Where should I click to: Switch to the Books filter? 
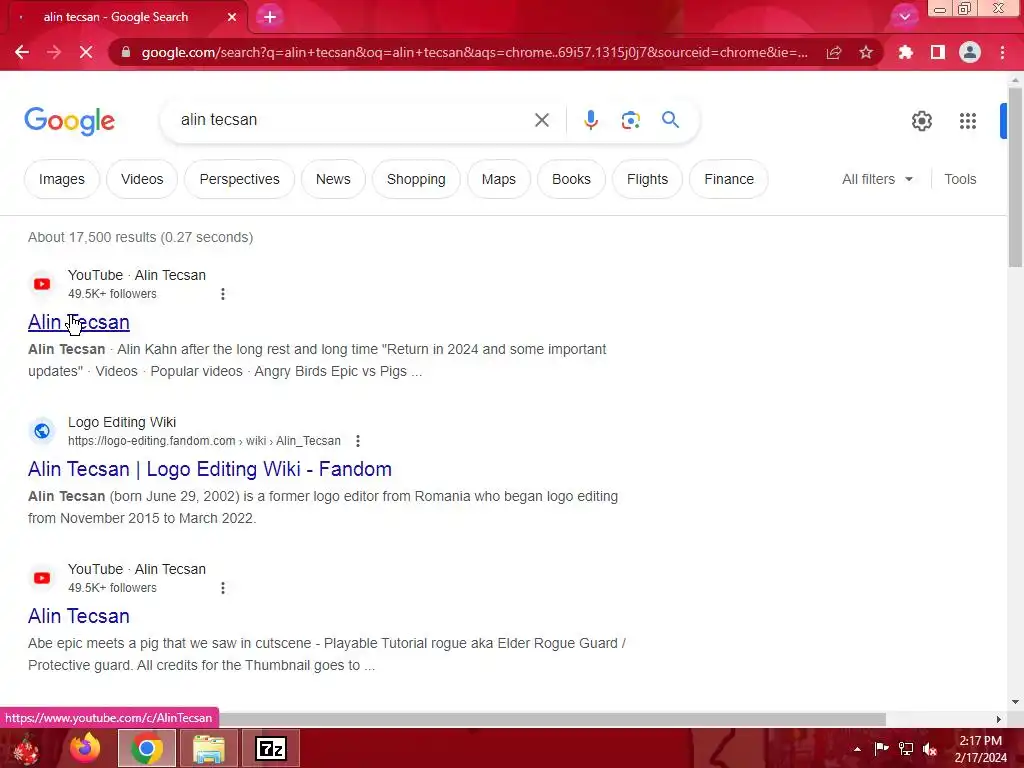[x=571, y=179]
